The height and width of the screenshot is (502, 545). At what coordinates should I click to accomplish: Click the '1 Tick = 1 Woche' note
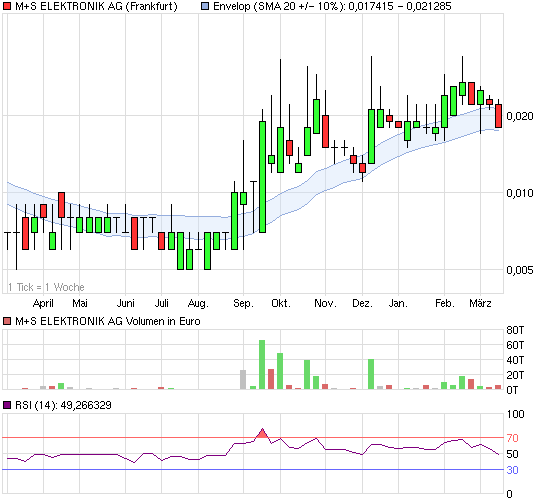click(46, 287)
